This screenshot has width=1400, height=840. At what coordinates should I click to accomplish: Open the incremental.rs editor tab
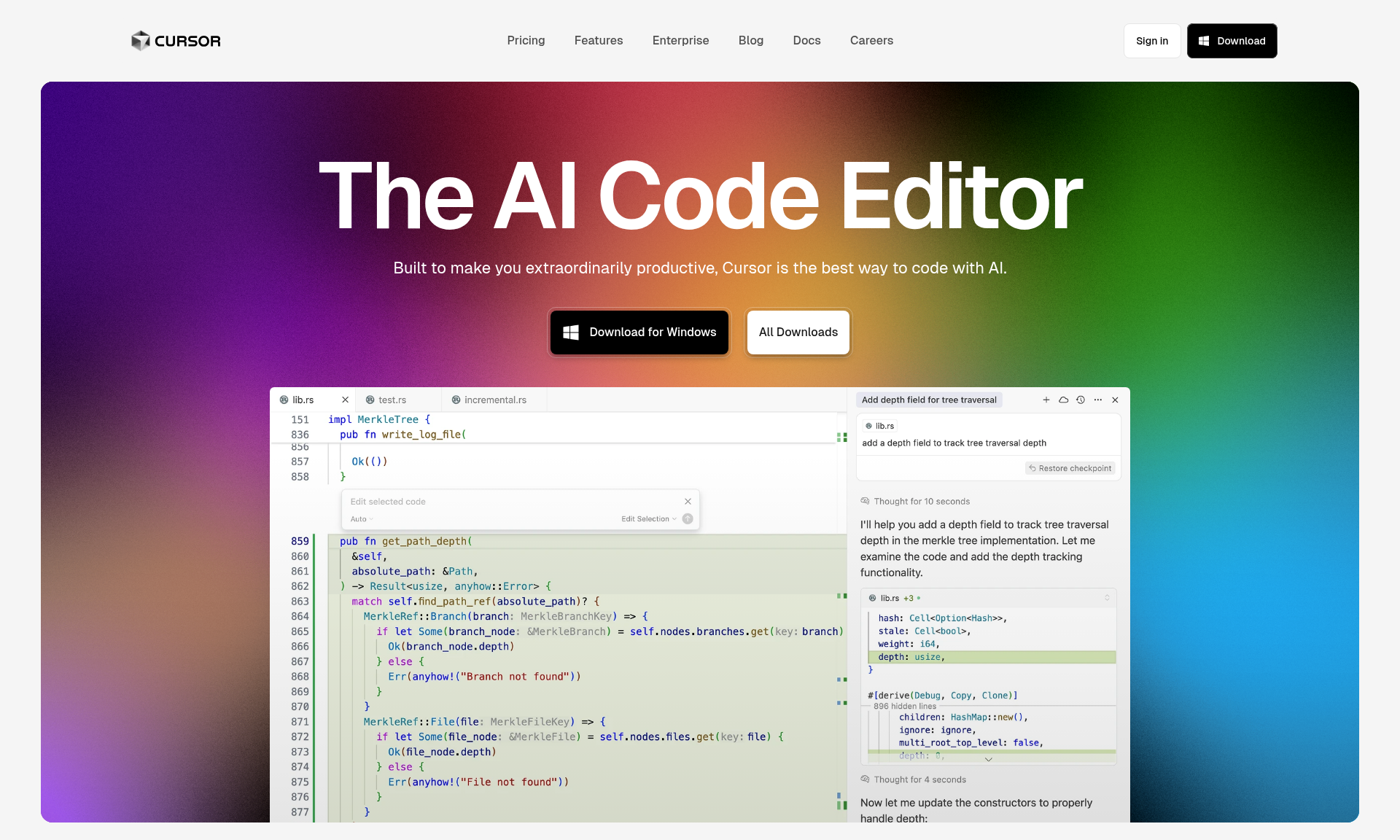[x=495, y=400]
